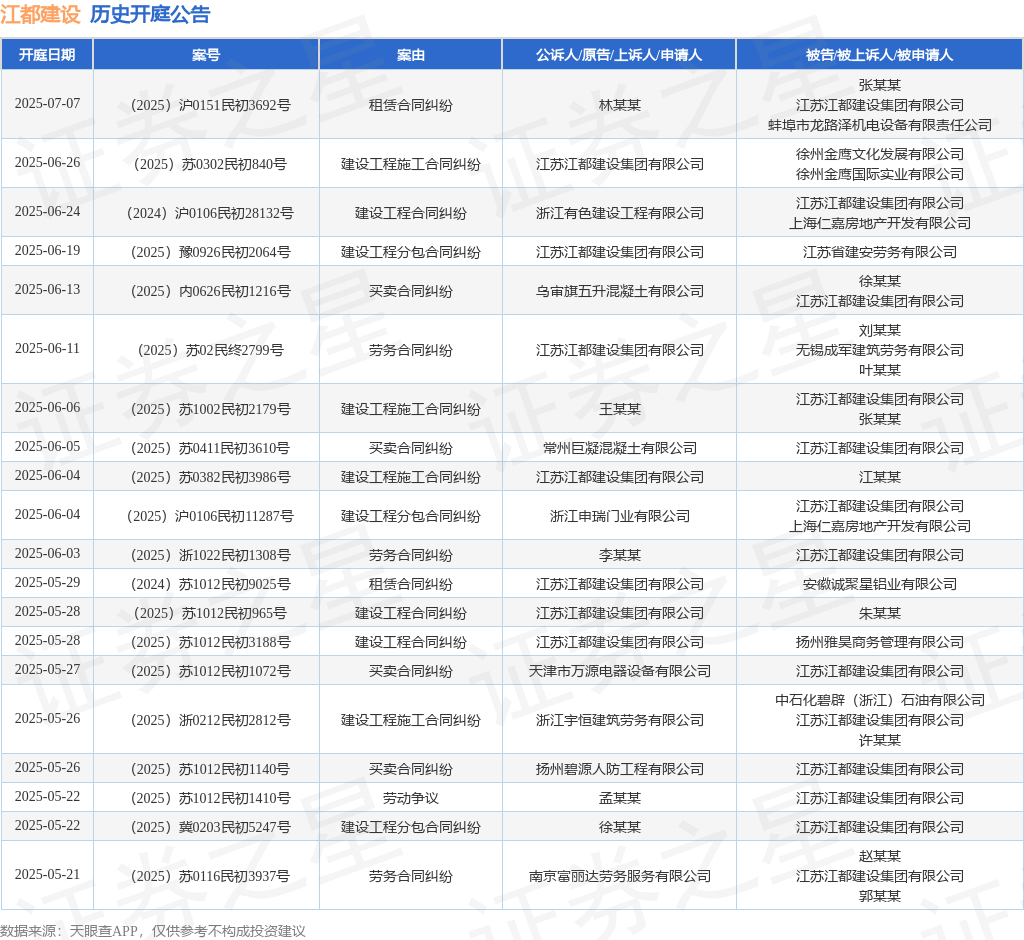Click the 劳动争议 case cause
Viewport: 1024px width, 940px height.
[x=411, y=798]
